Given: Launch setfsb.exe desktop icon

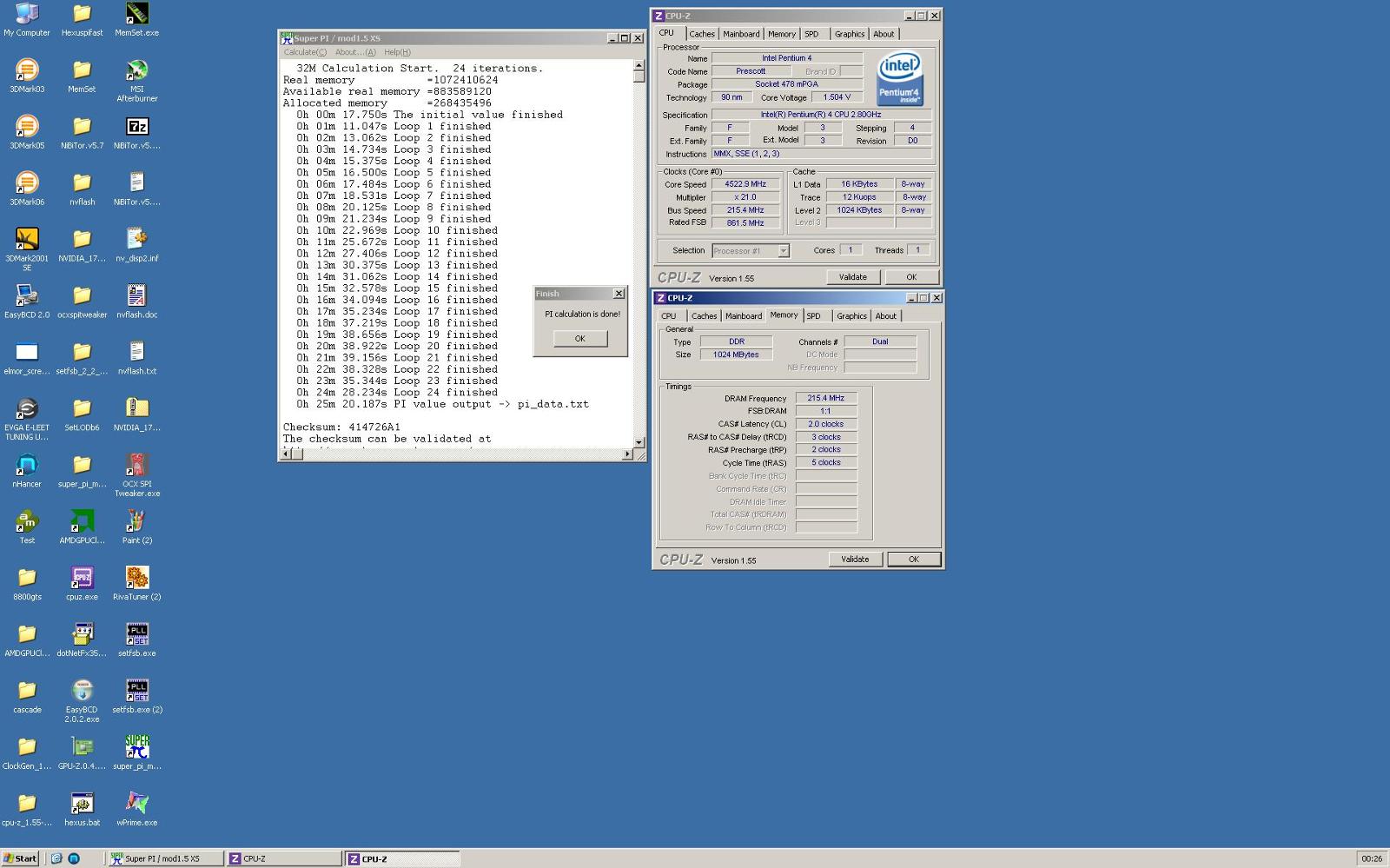Looking at the screenshot, I should click(136, 640).
